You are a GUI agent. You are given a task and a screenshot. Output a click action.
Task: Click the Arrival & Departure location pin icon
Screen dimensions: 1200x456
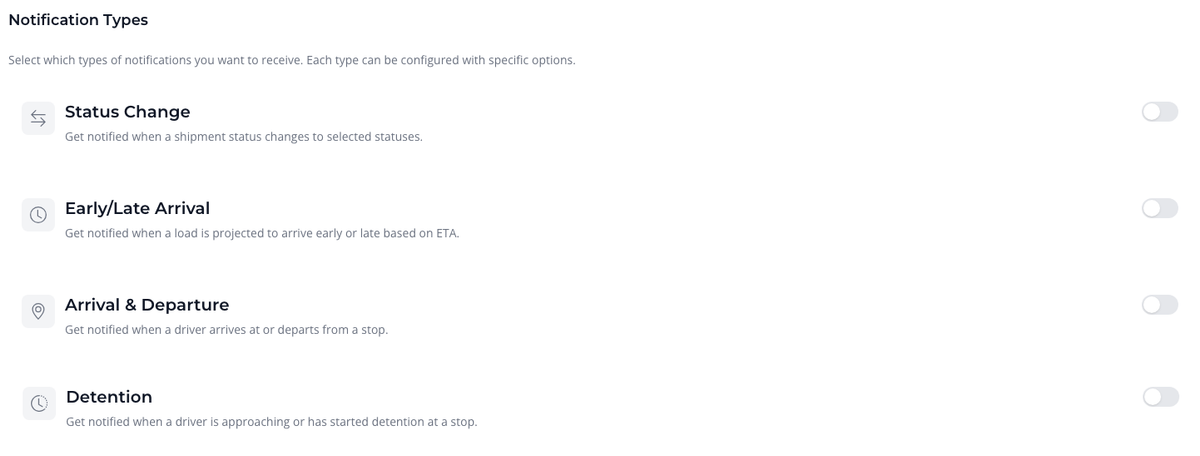pyautogui.click(x=38, y=311)
